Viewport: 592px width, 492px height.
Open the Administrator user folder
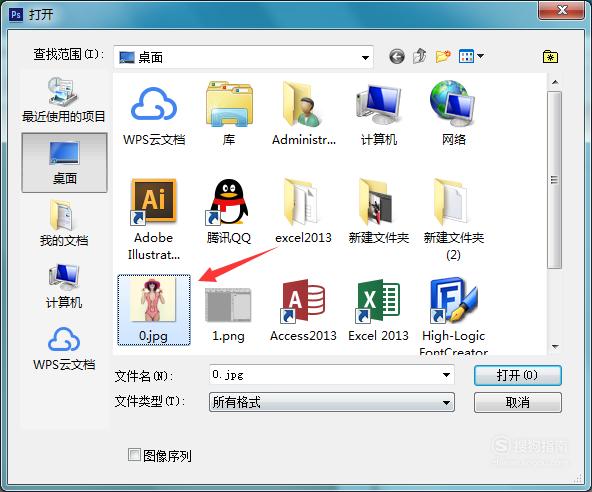pos(304,114)
